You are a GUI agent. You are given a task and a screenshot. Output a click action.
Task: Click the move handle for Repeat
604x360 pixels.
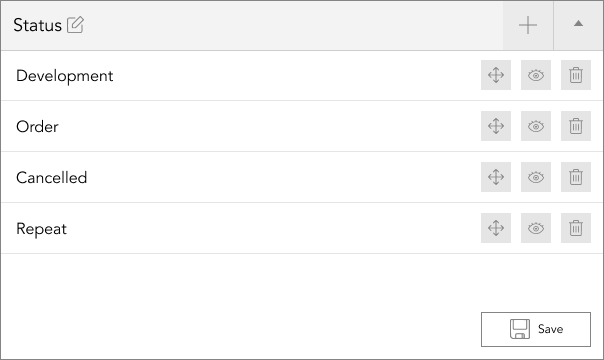(x=496, y=228)
